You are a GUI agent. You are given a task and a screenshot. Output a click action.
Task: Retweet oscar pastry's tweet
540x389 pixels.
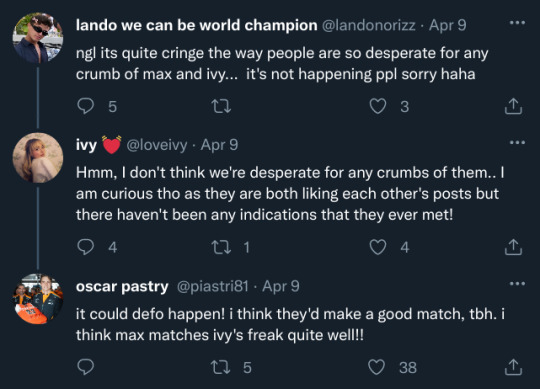pyautogui.click(x=220, y=367)
